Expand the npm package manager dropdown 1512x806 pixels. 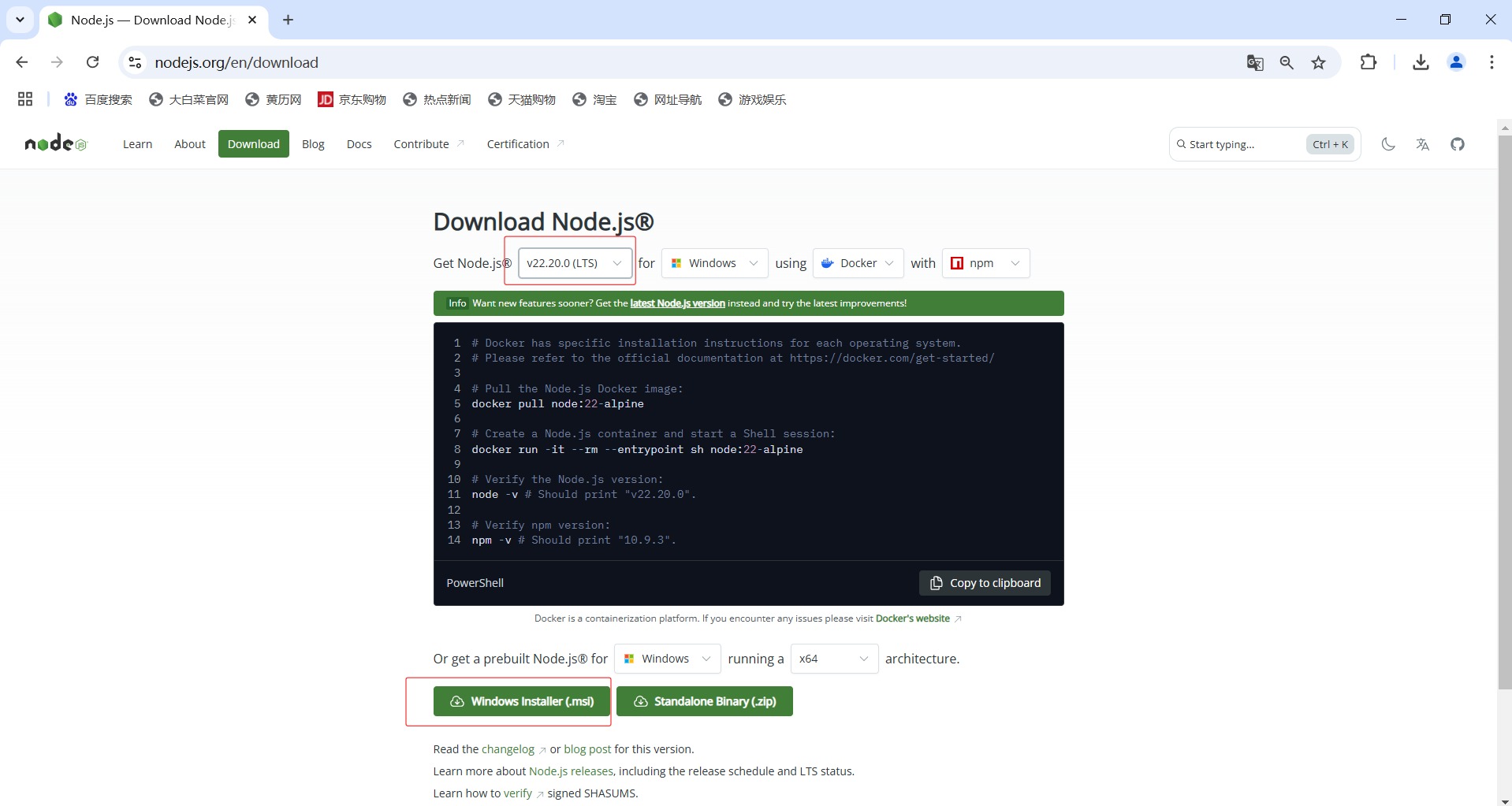pyautogui.click(x=985, y=263)
